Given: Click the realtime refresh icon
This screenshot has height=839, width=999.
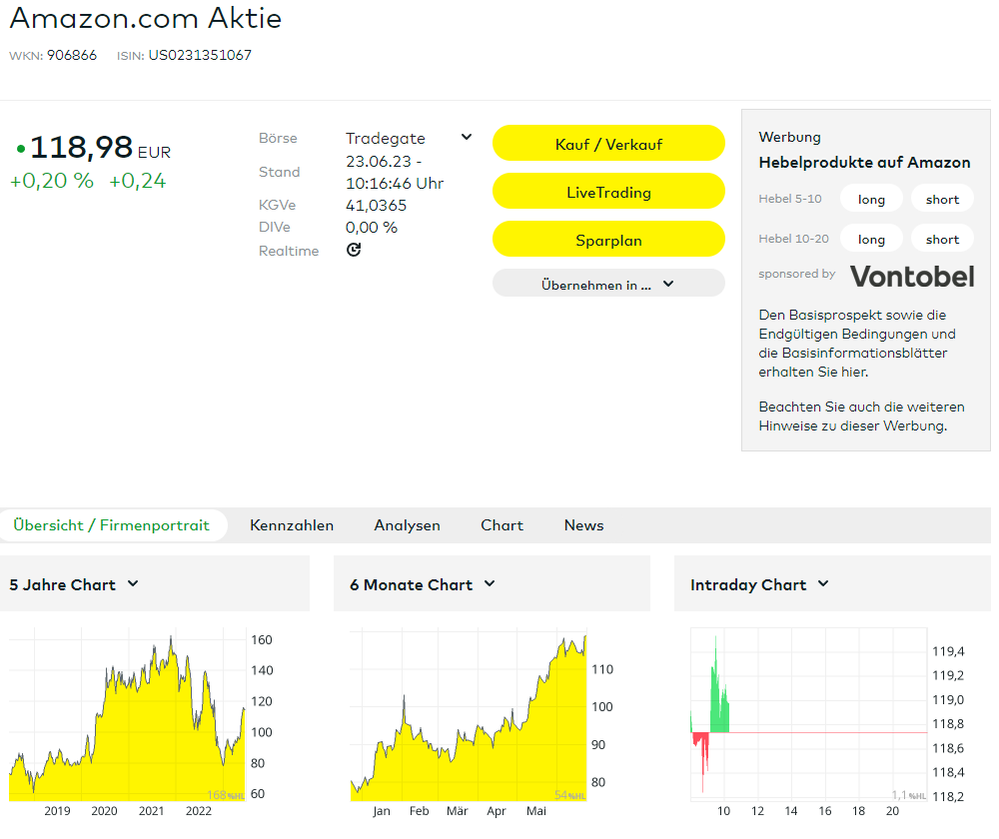Looking at the screenshot, I should [x=353, y=250].
